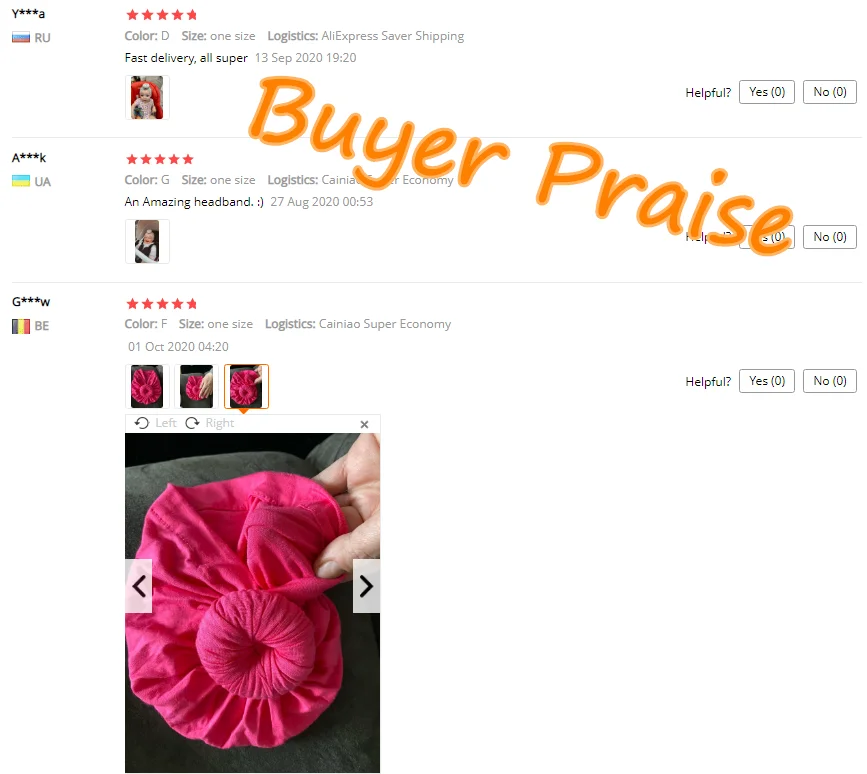The width and height of the screenshot is (867, 774).
Task: View G***w's second thumbnail with hand
Action: 196,386
